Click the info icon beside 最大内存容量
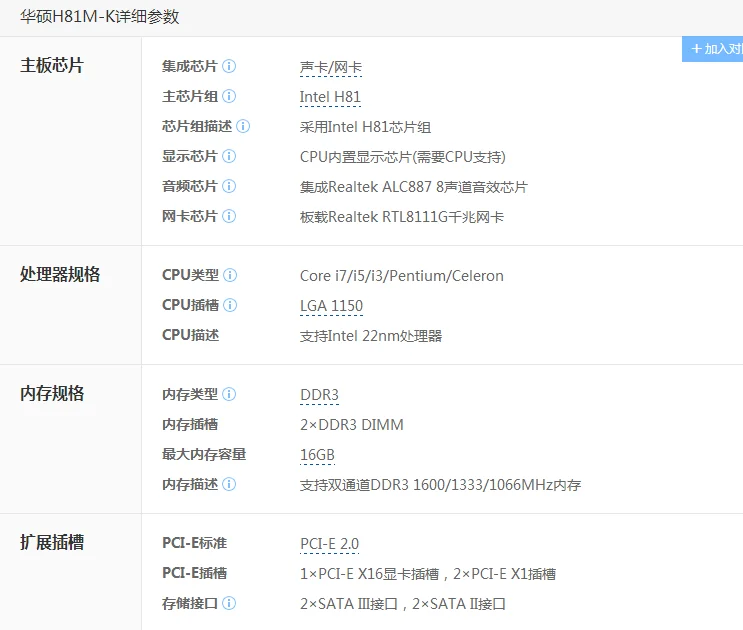The image size is (743, 630). click(258, 454)
